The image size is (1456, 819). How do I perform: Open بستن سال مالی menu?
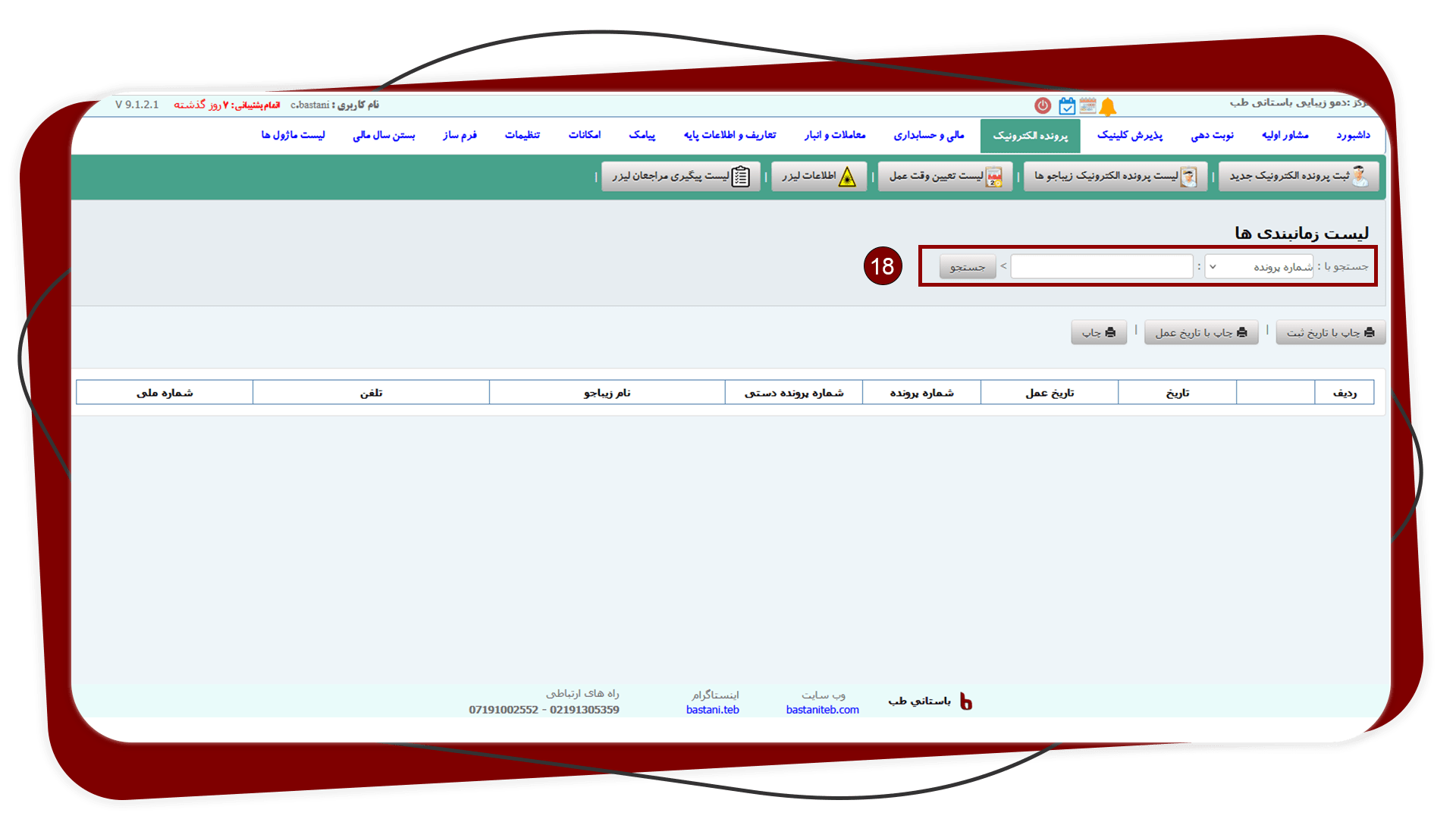click(x=384, y=135)
